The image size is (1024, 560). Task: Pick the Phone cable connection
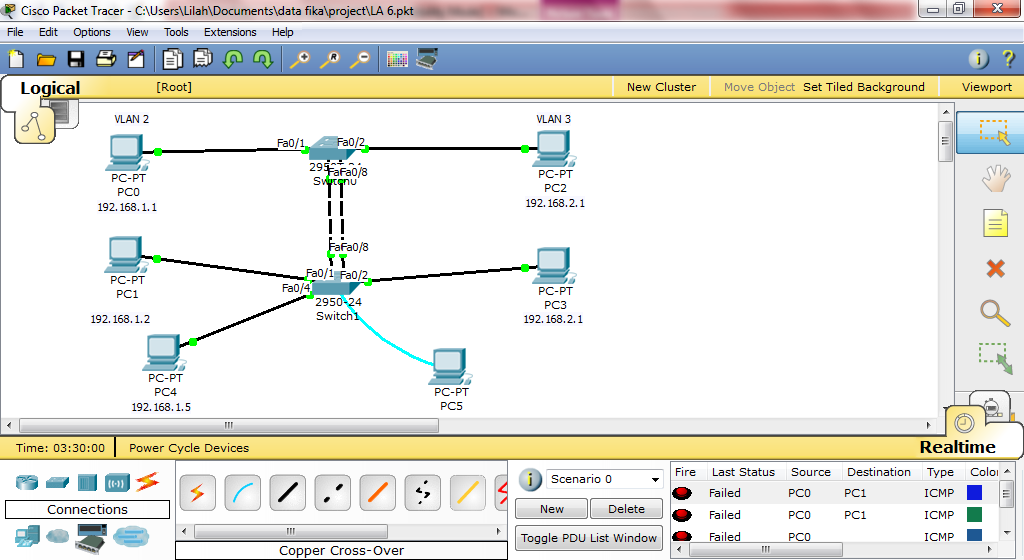[423, 493]
